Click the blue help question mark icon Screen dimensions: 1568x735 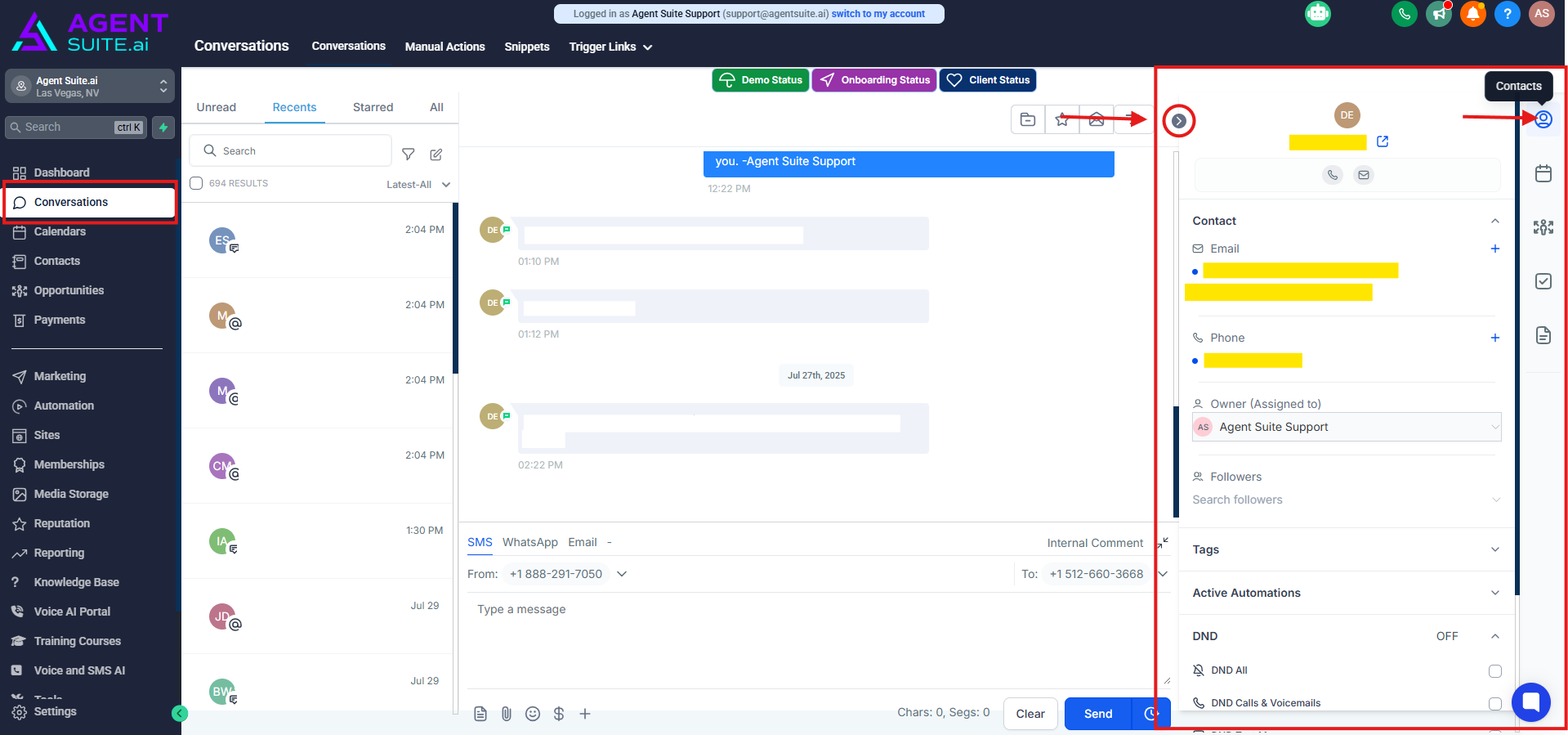coord(1508,14)
